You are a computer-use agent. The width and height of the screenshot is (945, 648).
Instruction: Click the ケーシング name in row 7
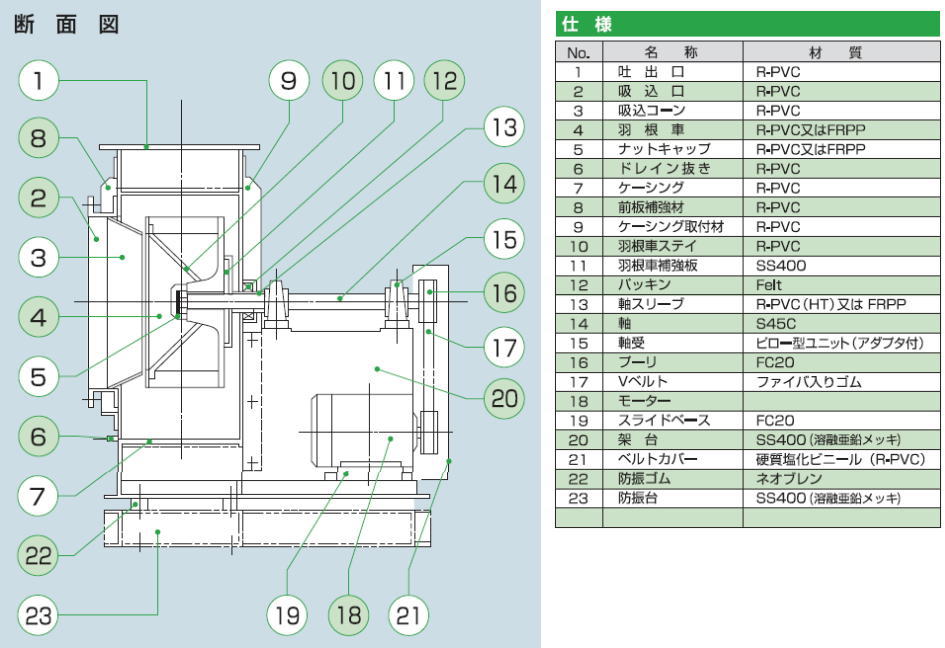[x=673, y=188]
